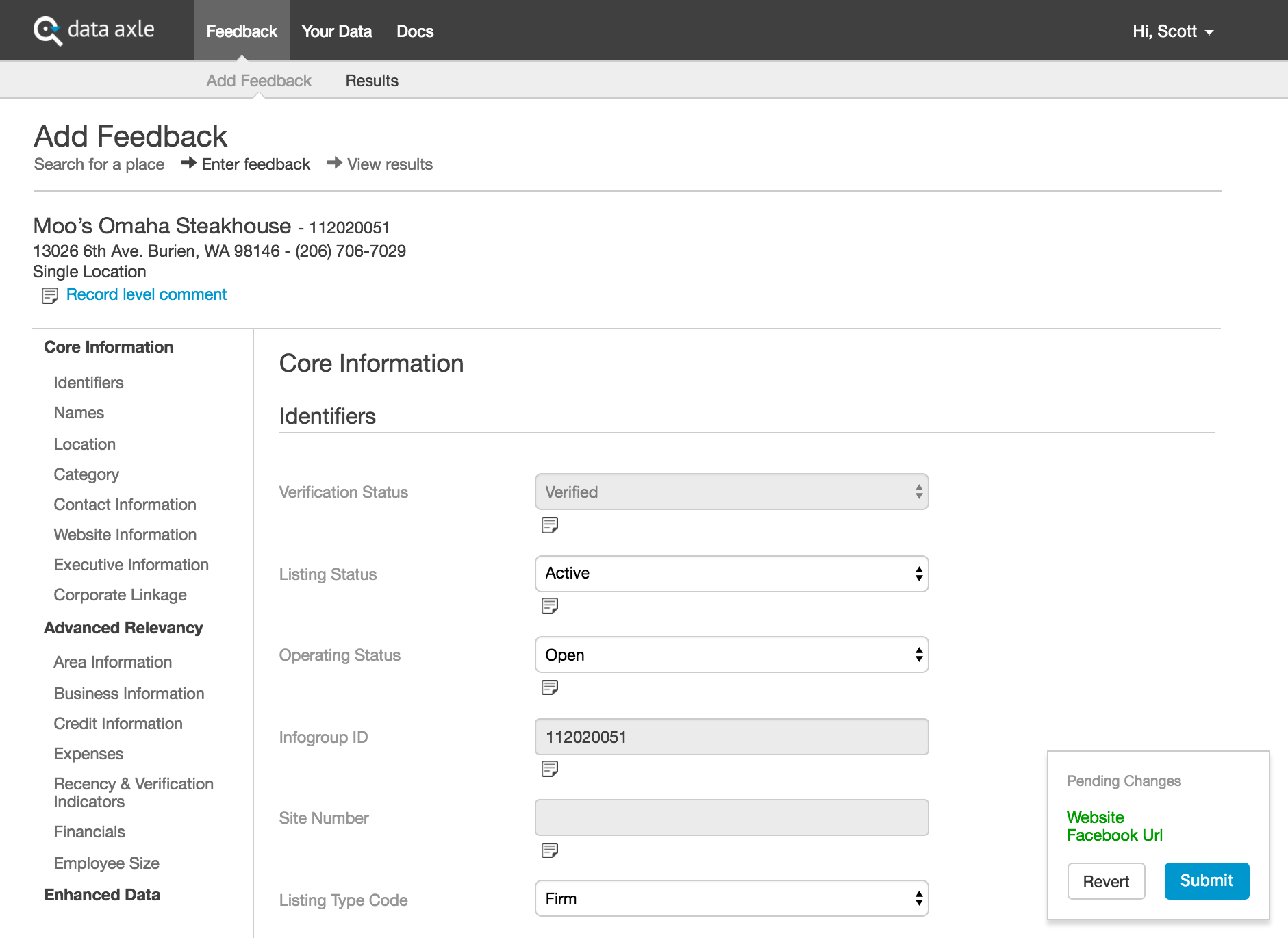1288x938 pixels.
Task: Switch to the Your Data tab
Action: [x=336, y=31]
